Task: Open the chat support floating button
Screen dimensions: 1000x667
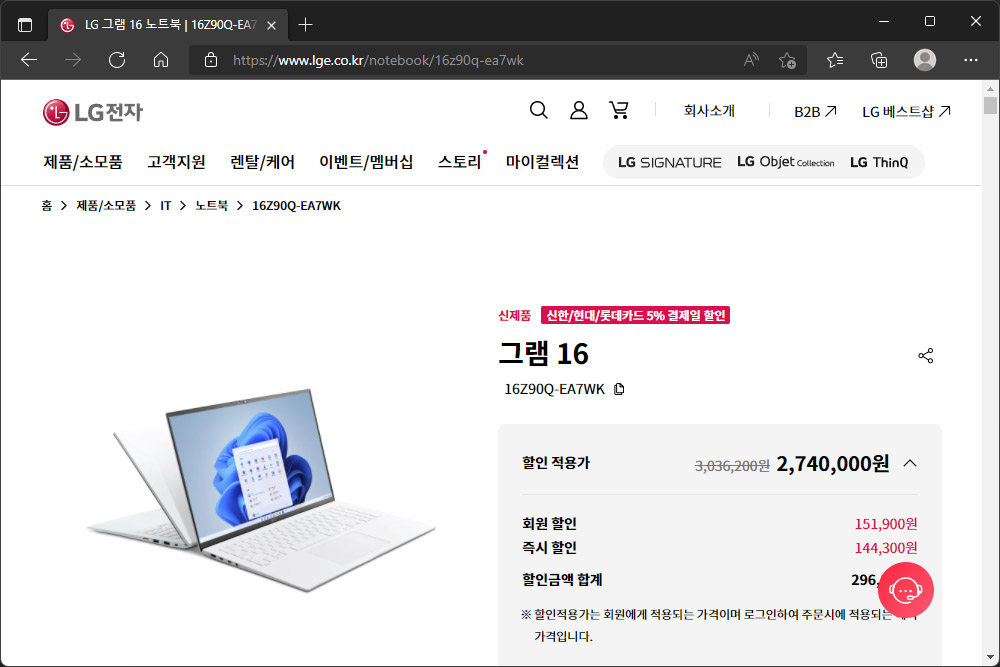Action: (x=906, y=590)
